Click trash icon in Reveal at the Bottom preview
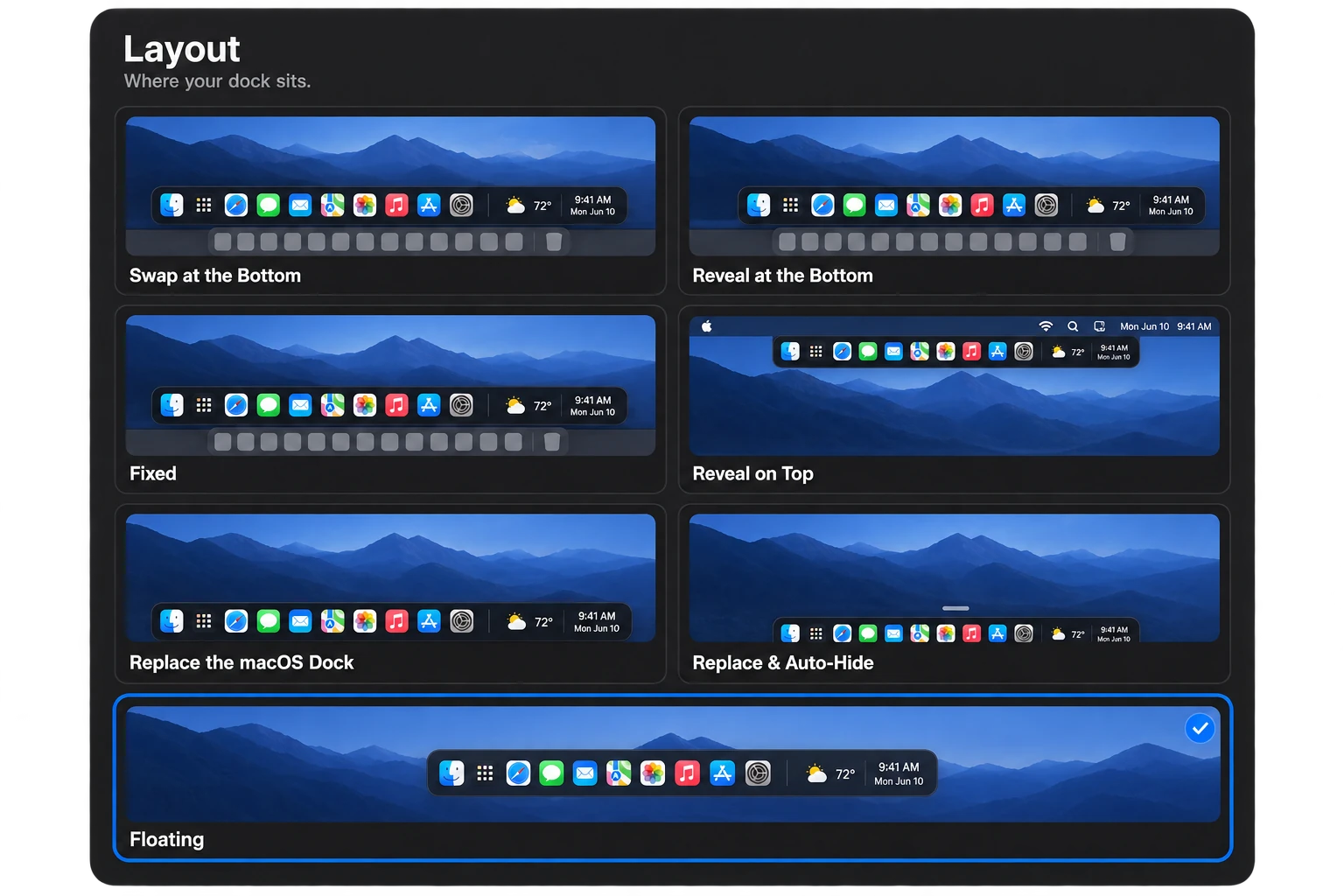Screen dimensions: 1344x896 tap(1117, 241)
